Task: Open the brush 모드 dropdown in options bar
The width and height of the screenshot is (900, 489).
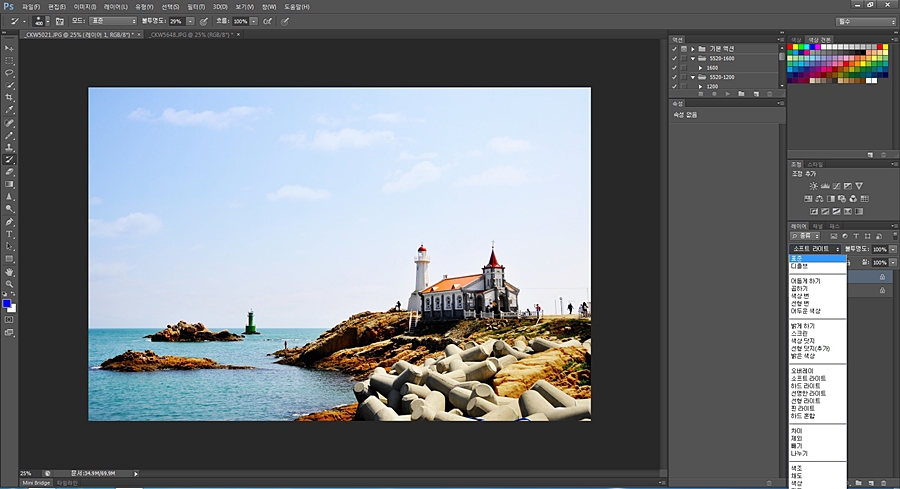Action: pos(112,20)
